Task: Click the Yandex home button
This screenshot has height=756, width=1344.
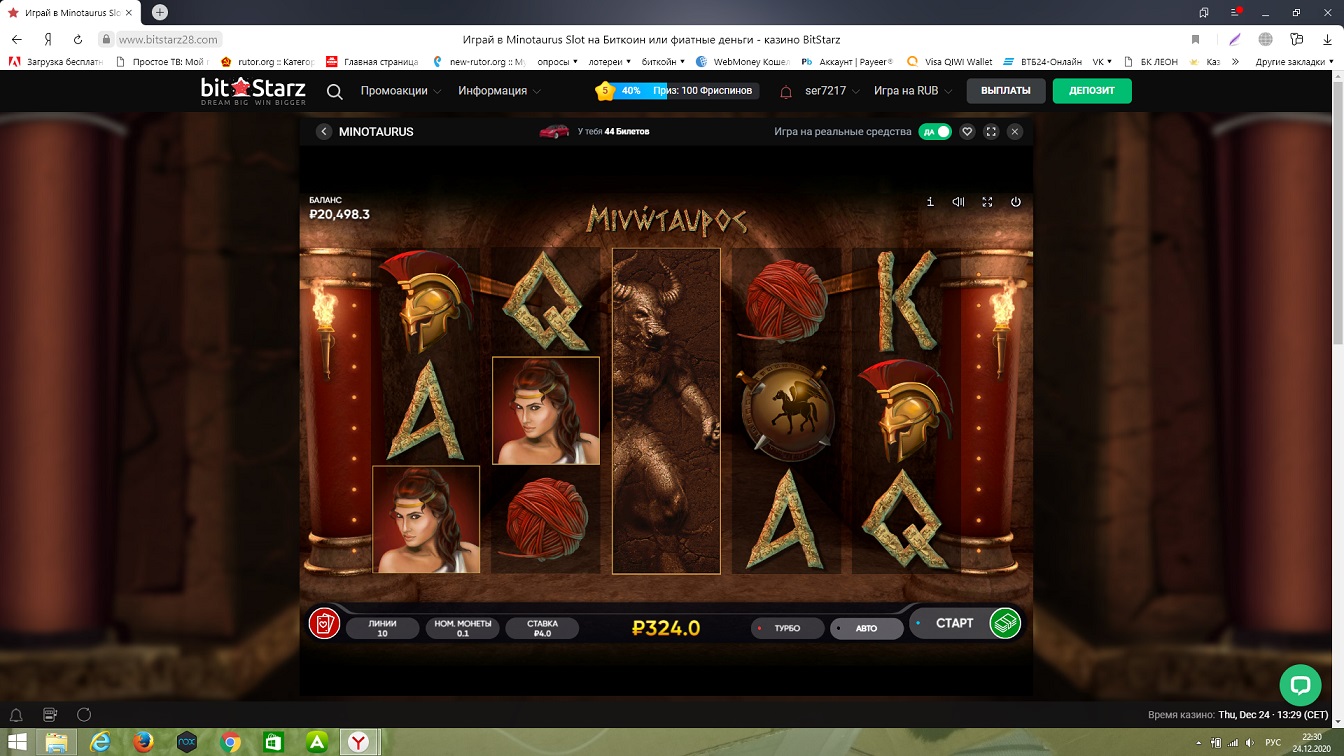Action: (47, 39)
